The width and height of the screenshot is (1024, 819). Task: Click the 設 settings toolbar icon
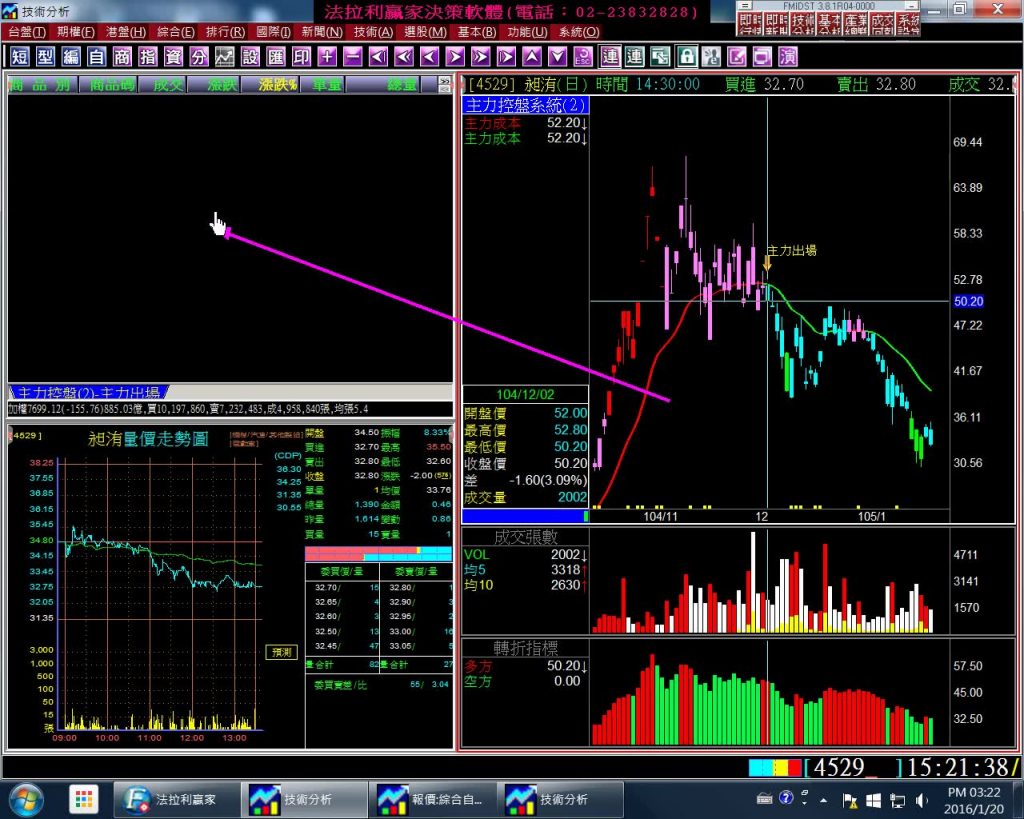(250, 56)
